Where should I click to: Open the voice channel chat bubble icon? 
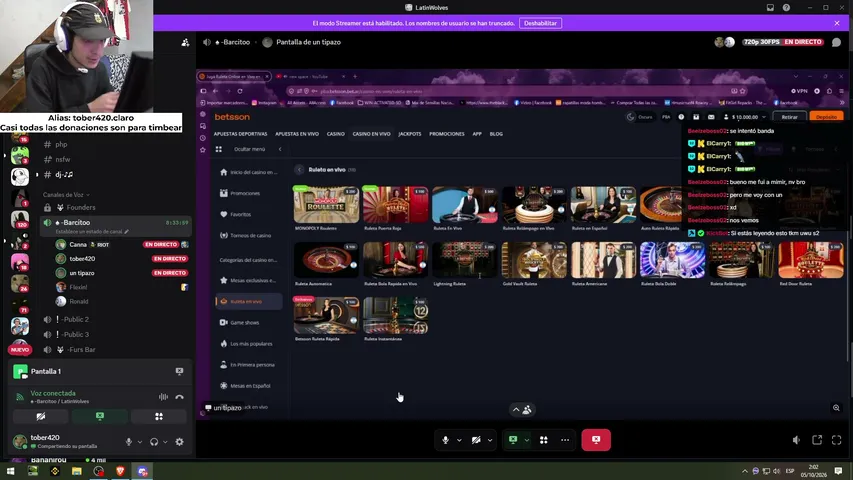point(836,42)
